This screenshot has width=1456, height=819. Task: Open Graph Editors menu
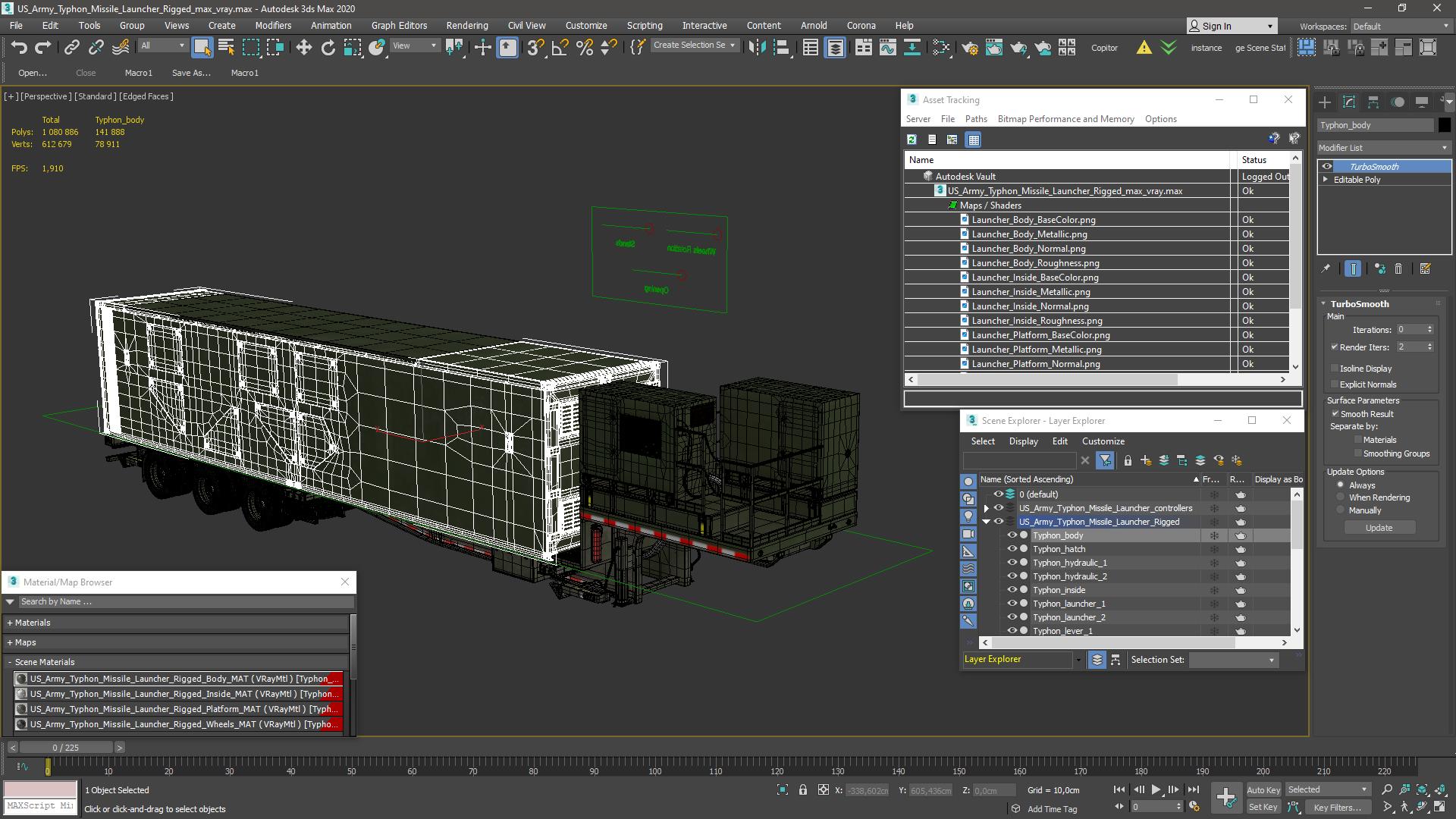tap(399, 25)
